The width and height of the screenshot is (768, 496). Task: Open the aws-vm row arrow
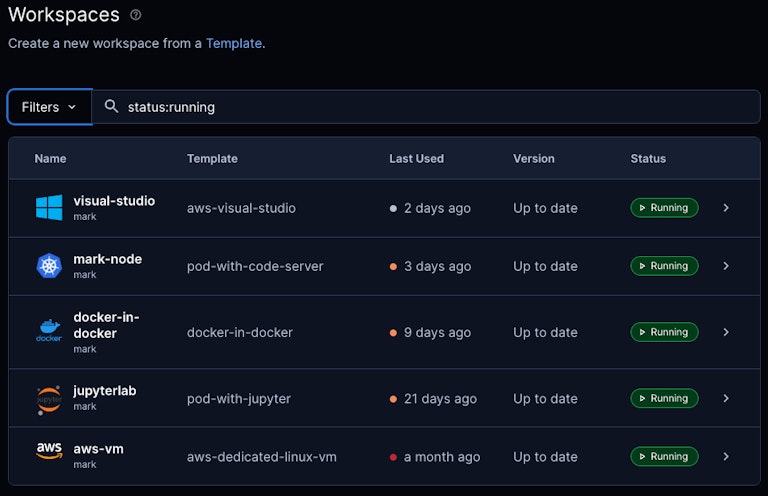click(x=726, y=456)
